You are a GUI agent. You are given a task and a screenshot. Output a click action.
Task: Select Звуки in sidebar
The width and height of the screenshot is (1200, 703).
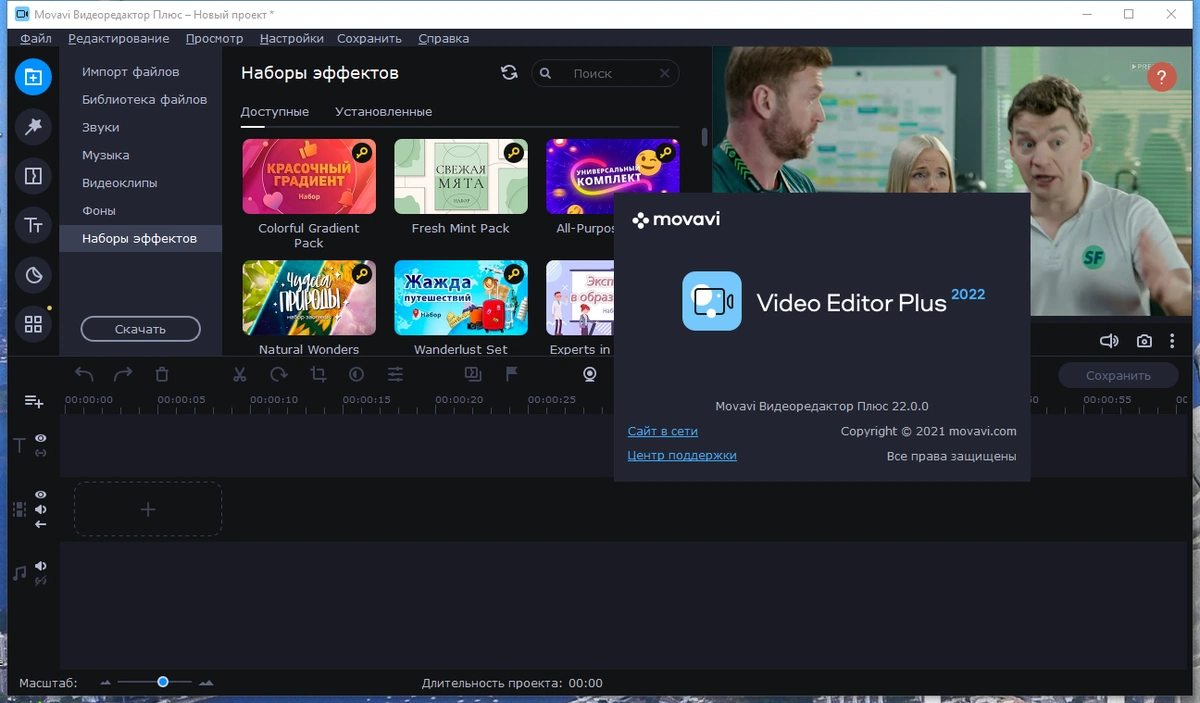click(x=141, y=127)
